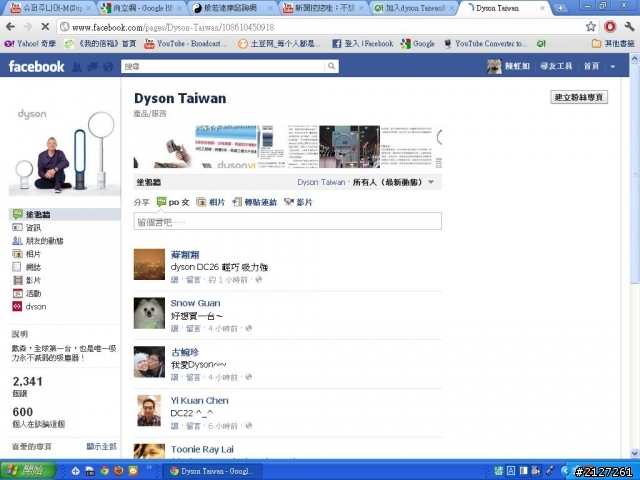Open the red stop-sign extension icon
Image resolution: width=640 pixels, height=480 pixels.
tap(610, 27)
